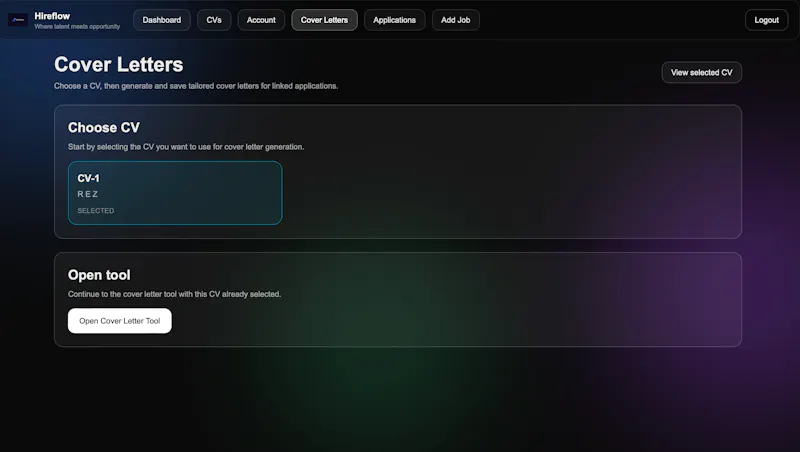Click the Hireflow logo icon
The height and width of the screenshot is (452, 800).
[x=18, y=20]
